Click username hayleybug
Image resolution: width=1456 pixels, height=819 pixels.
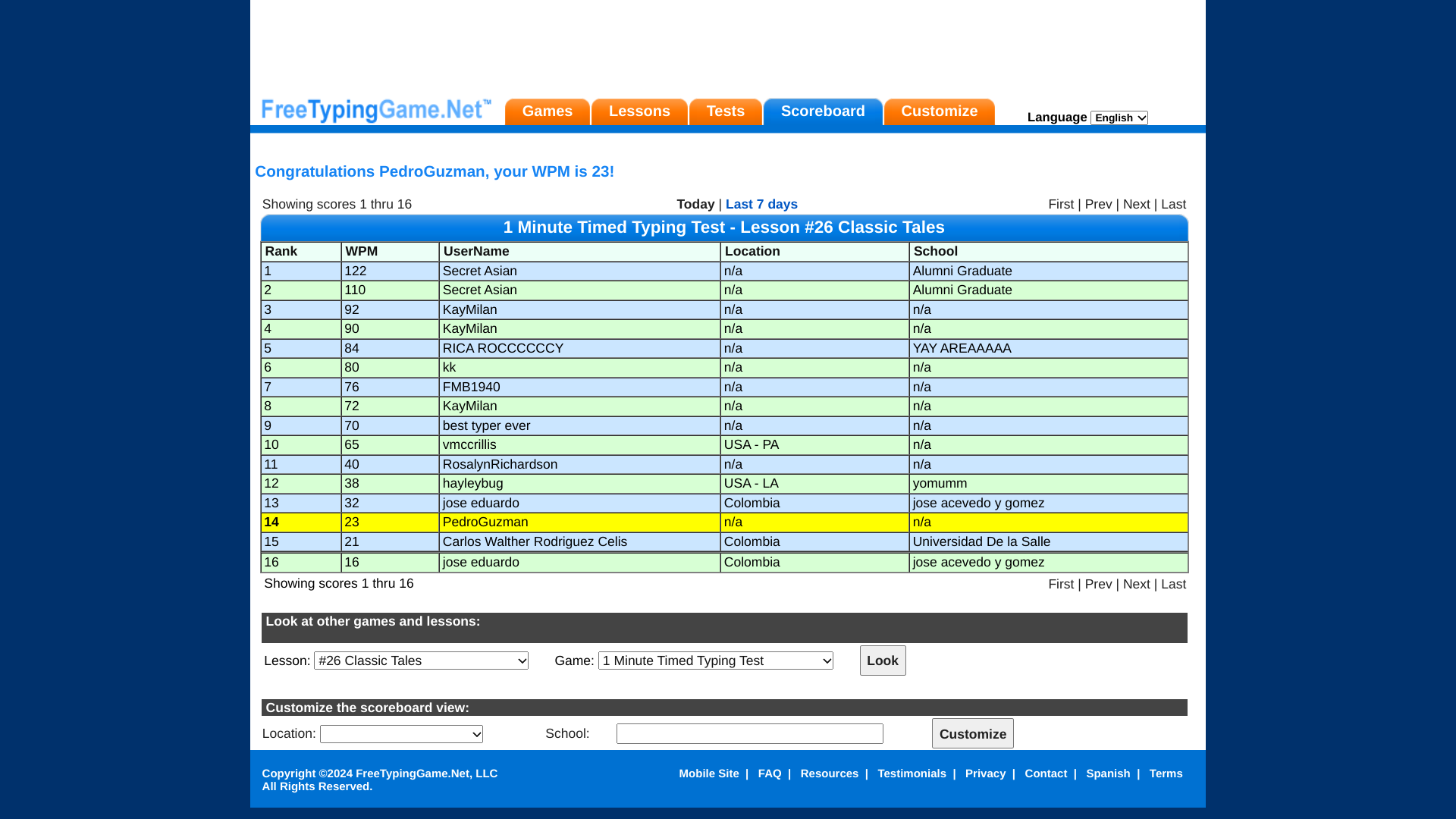pyautogui.click(x=472, y=484)
